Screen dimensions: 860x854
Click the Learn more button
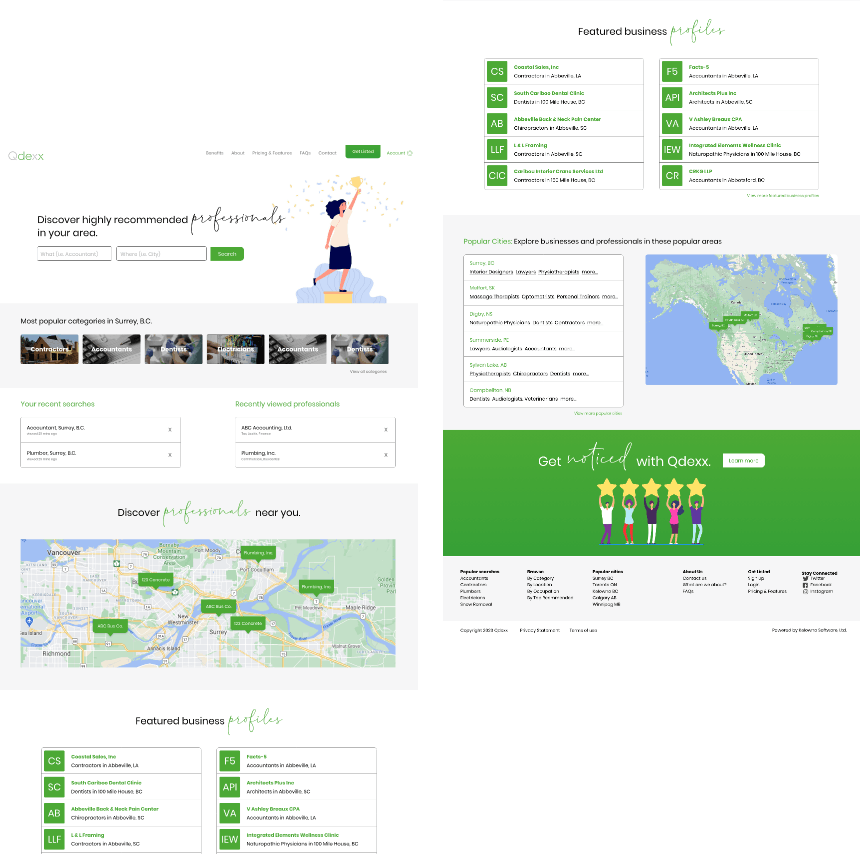743,460
